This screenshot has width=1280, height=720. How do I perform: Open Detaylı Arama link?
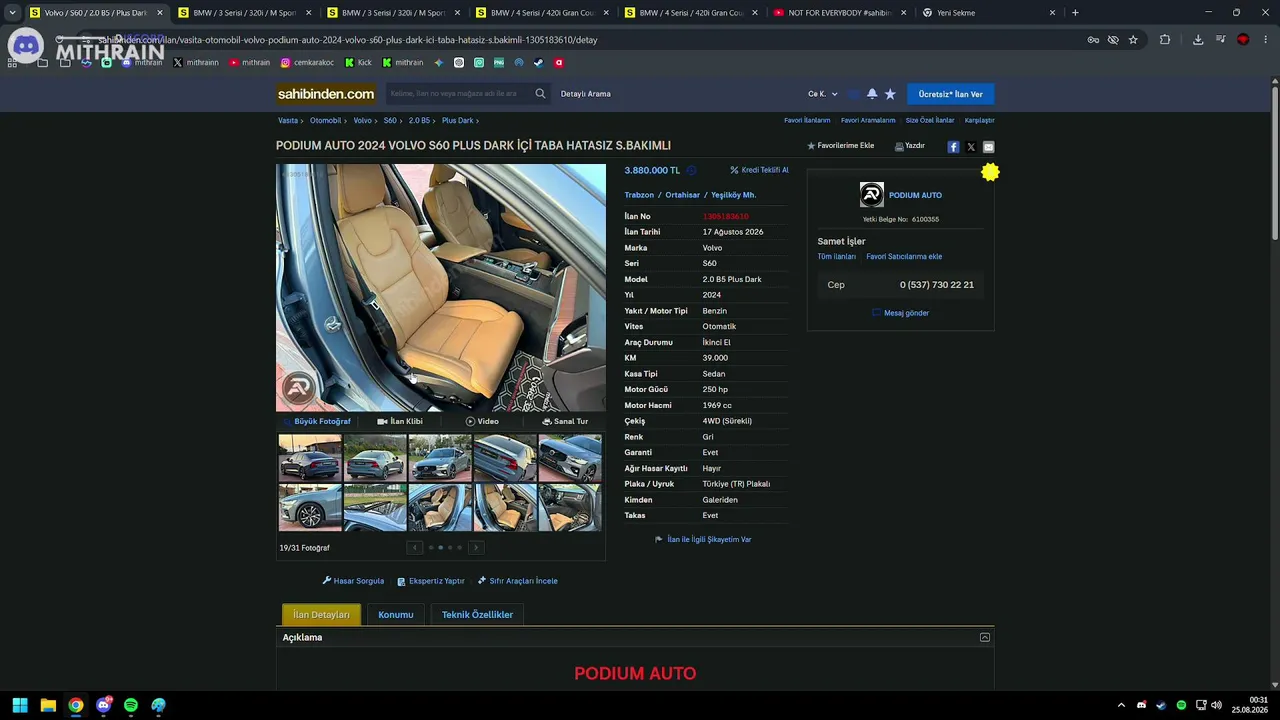(586, 94)
